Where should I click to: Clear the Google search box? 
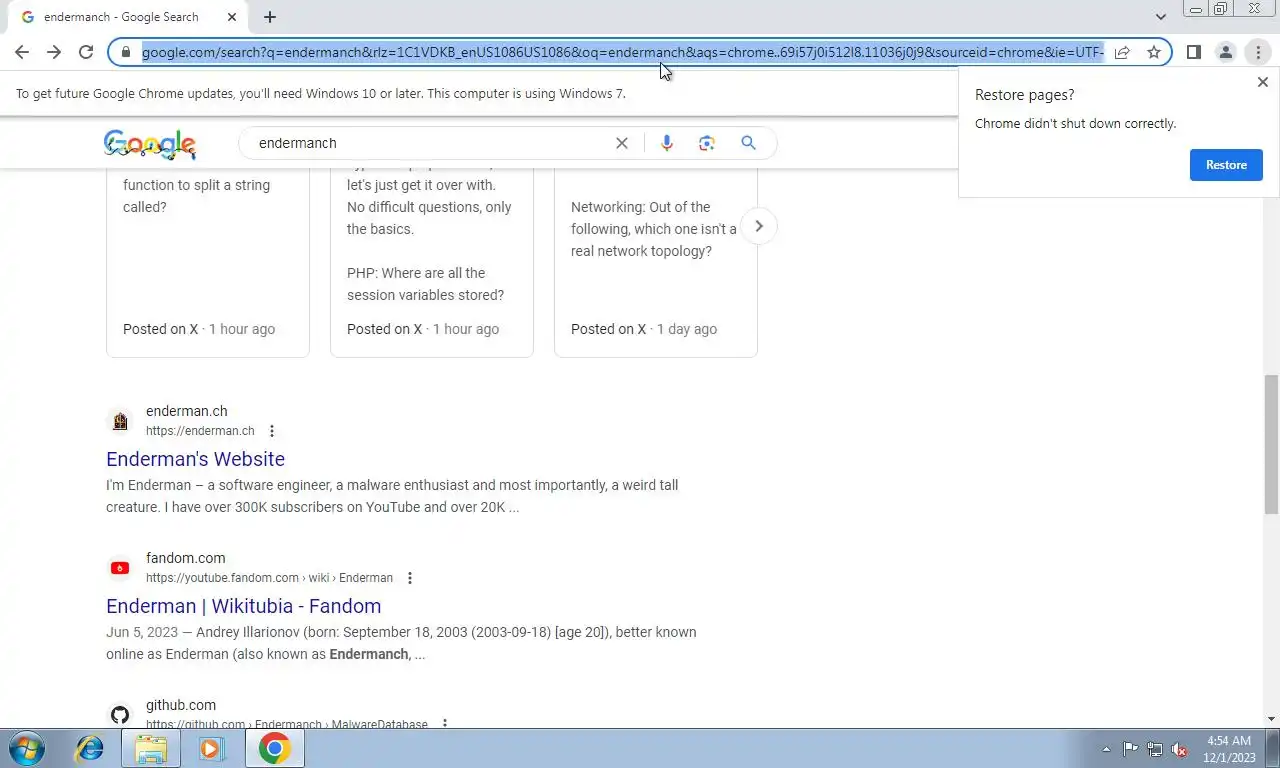622,143
